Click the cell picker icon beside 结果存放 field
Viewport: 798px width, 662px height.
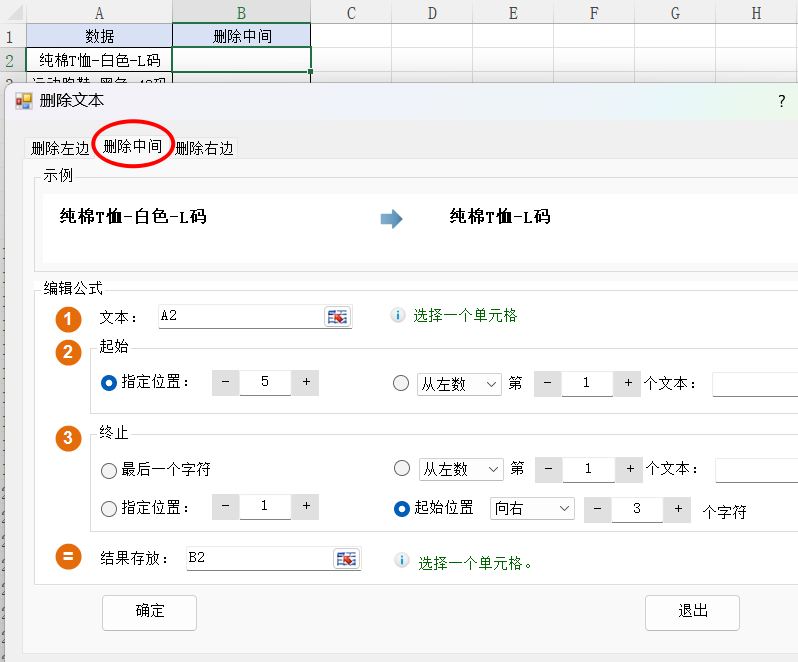coord(346,559)
